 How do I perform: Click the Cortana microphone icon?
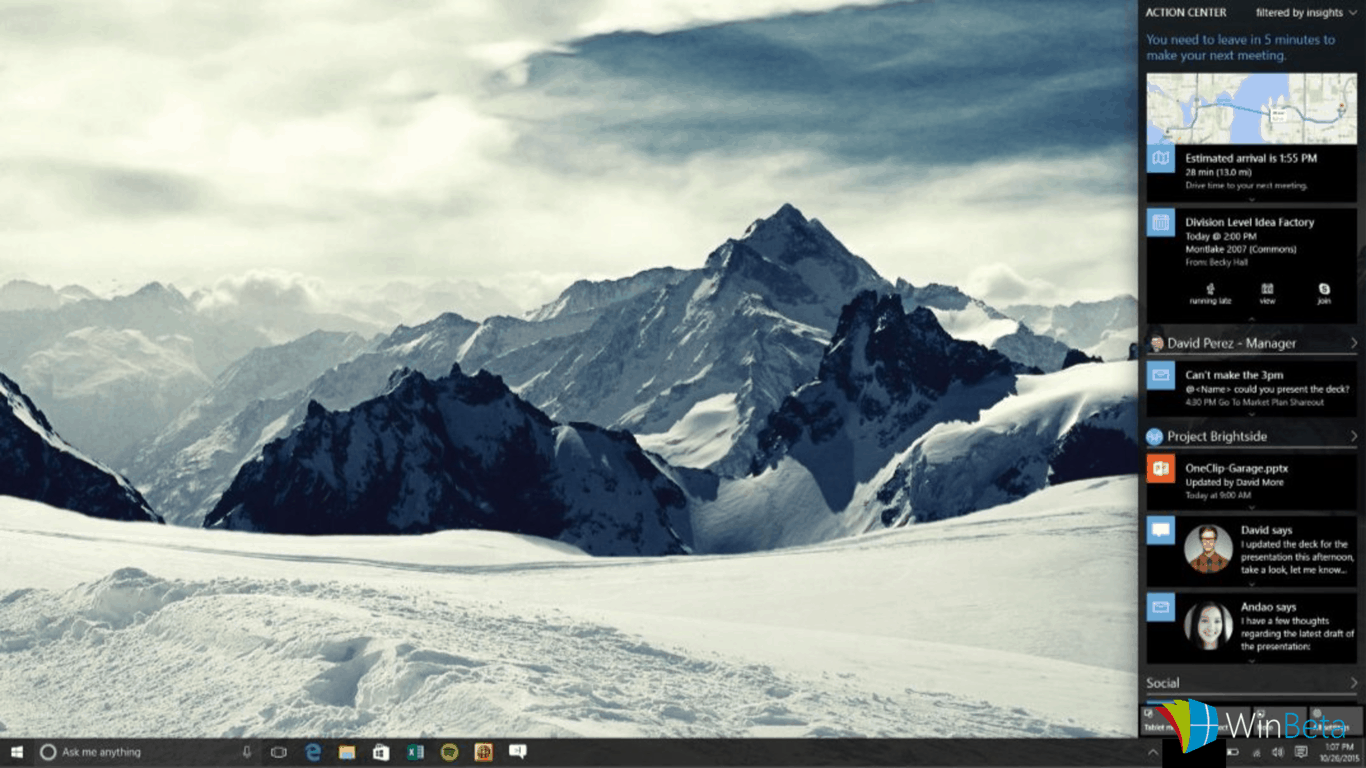[x=247, y=752]
